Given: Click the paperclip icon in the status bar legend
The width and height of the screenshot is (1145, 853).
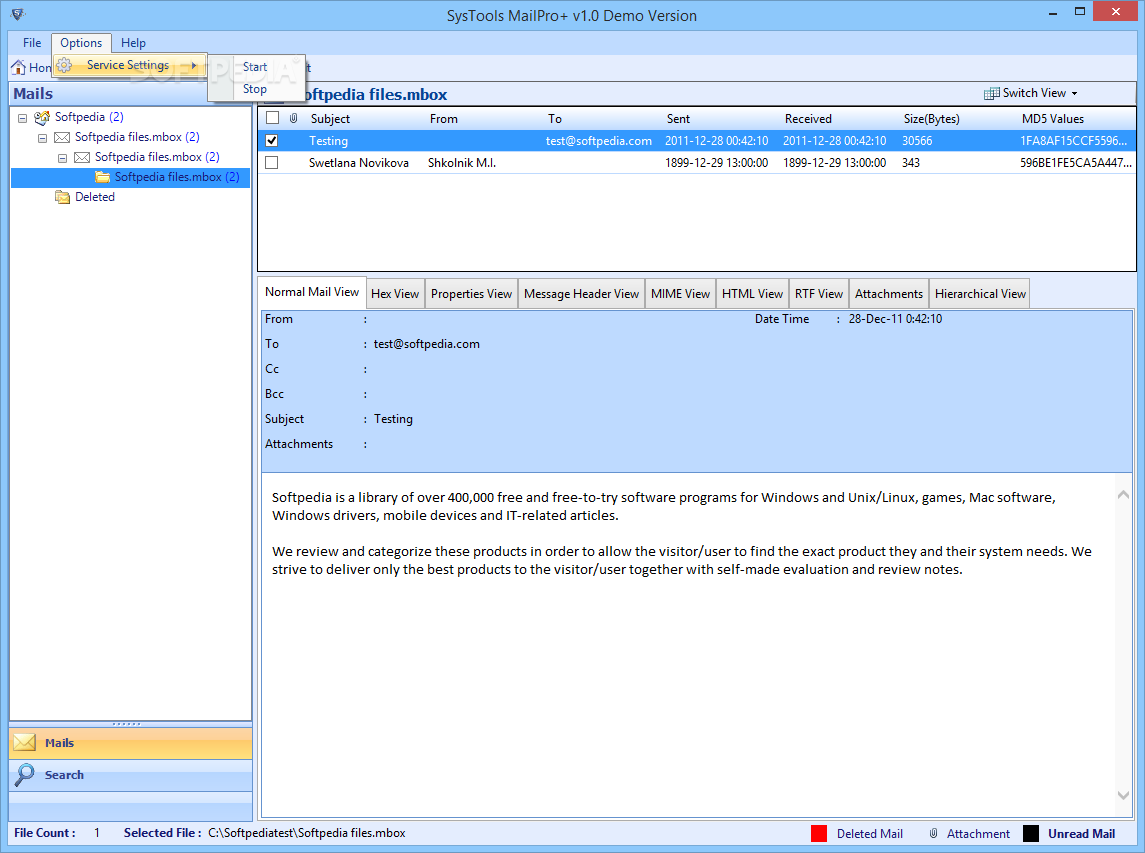Looking at the screenshot, I should pos(933,833).
